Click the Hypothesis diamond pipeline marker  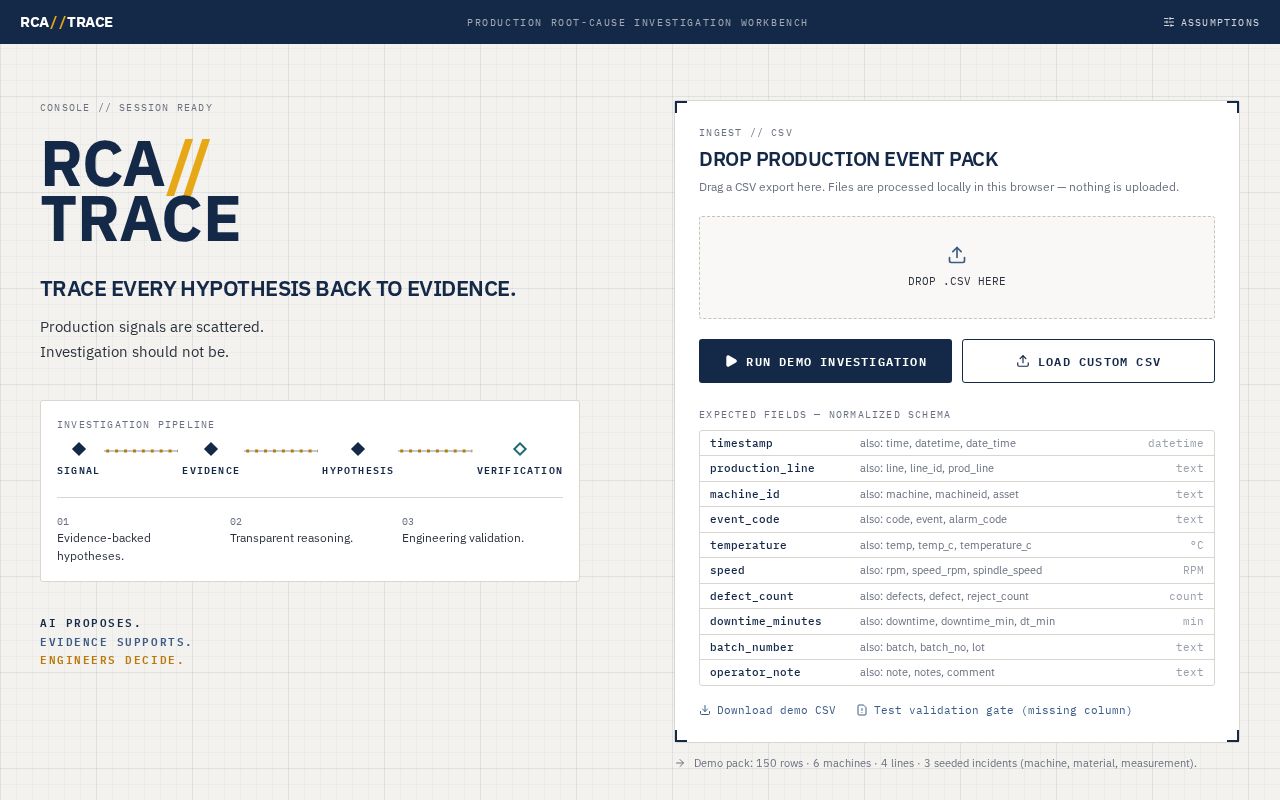(x=358, y=449)
